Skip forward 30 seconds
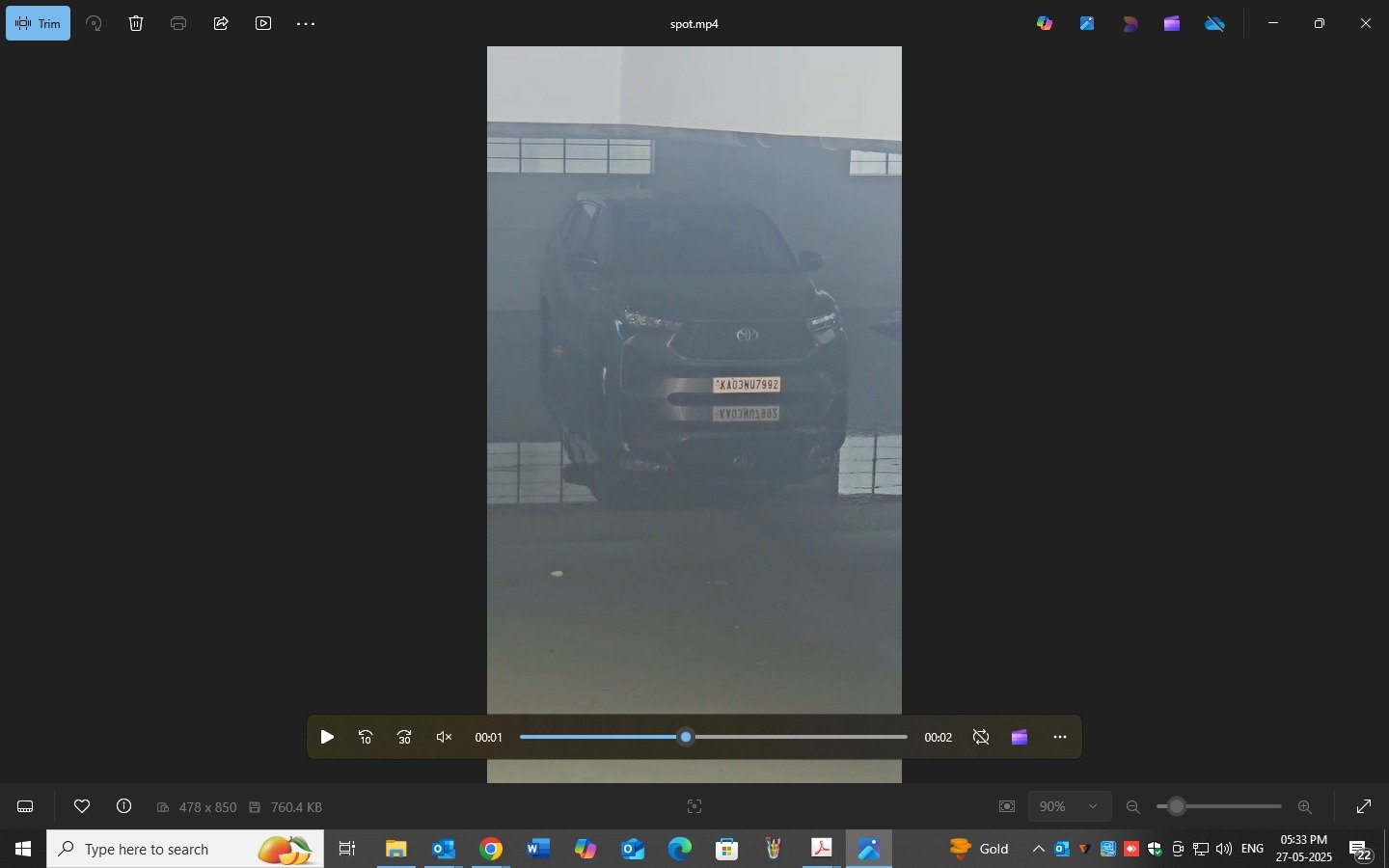Screen dimensions: 1389x868 [404, 737]
